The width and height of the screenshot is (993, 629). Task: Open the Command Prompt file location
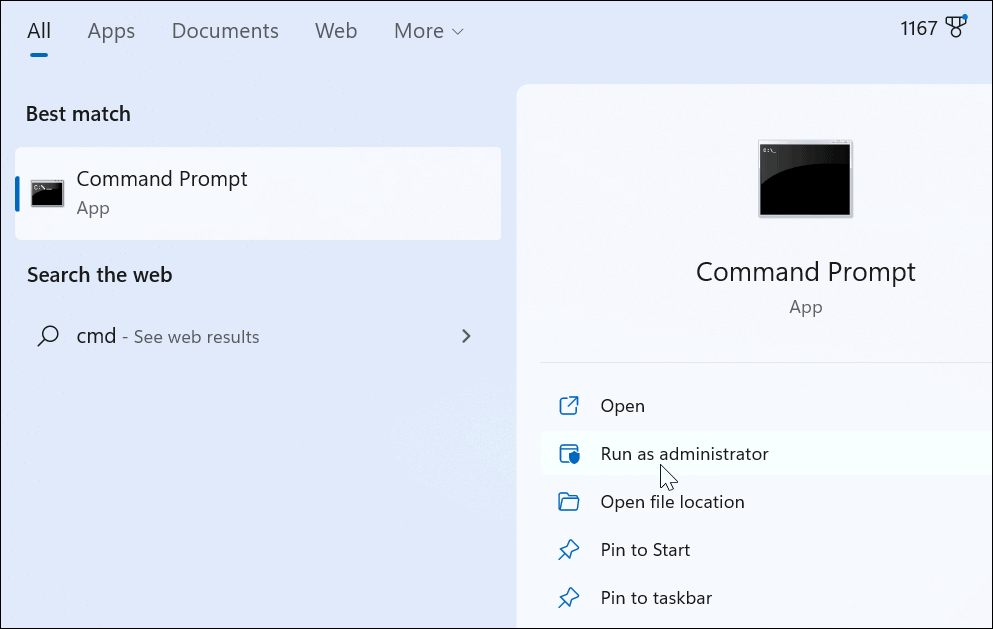(x=671, y=501)
